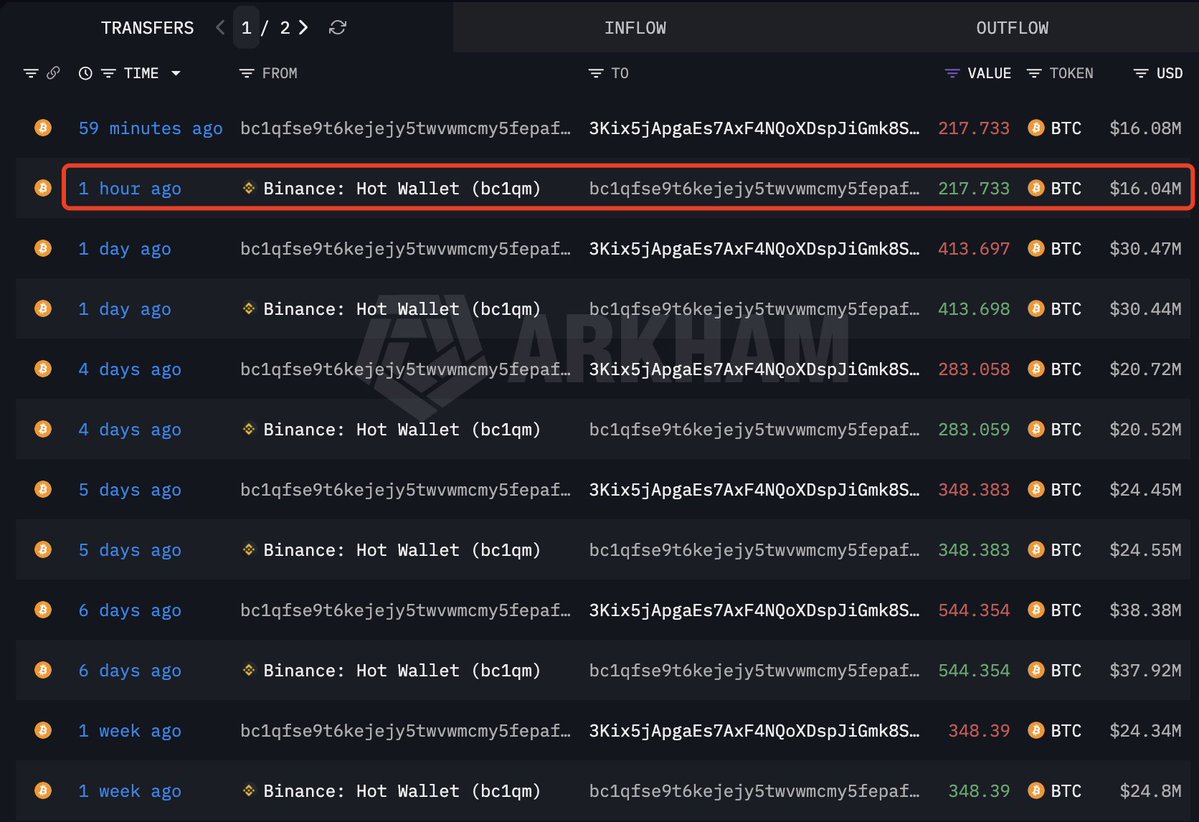The width and height of the screenshot is (1199, 822).
Task: Toggle the clock time format icon
Action: [86, 73]
